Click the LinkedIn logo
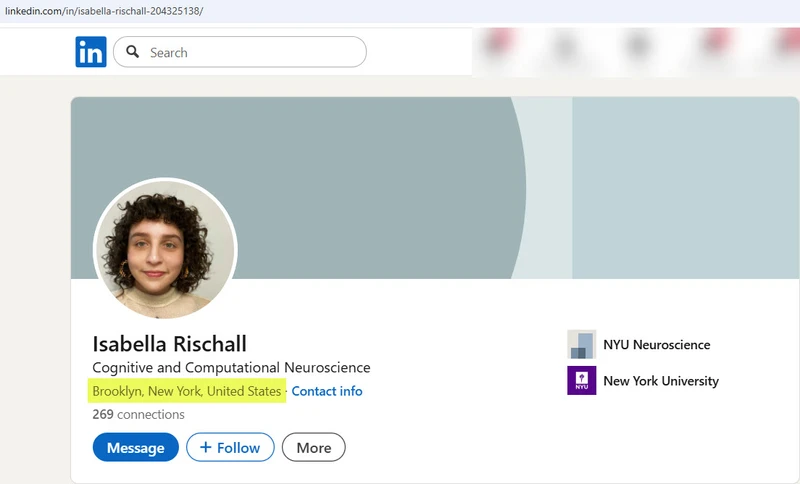The height and width of the screenshot is (484, 800). pos(90,52)
